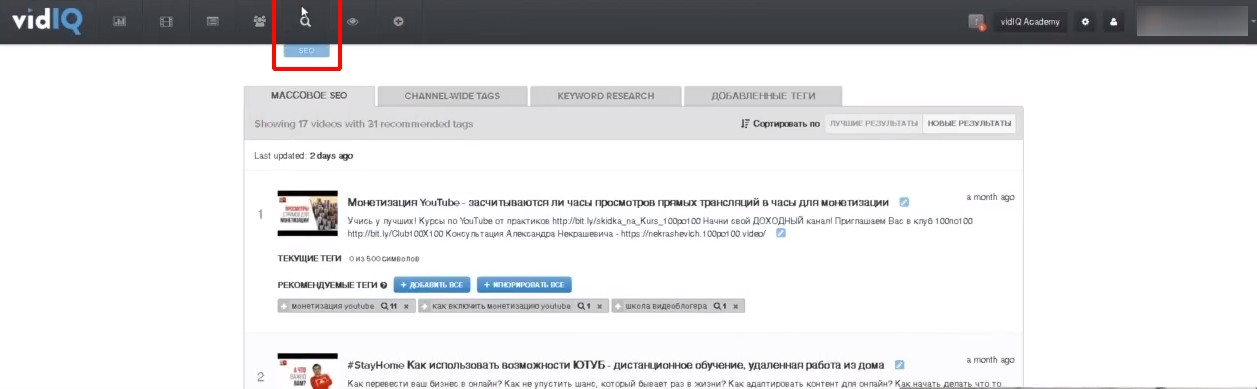This screenshot has height=389, width=1257.
Task: Click the vidIQ logo
Action: pyautogui.click(x=46, y=20)
